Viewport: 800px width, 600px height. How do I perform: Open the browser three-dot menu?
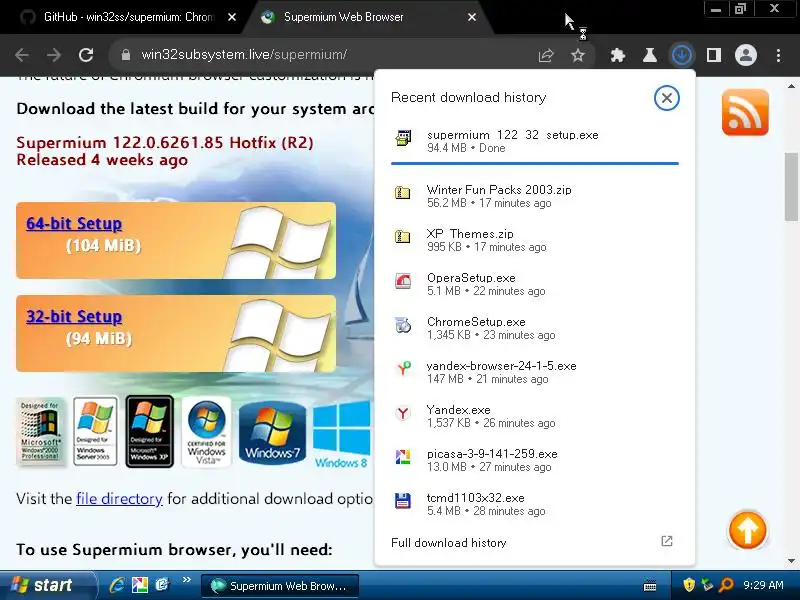tap(778, 55)
